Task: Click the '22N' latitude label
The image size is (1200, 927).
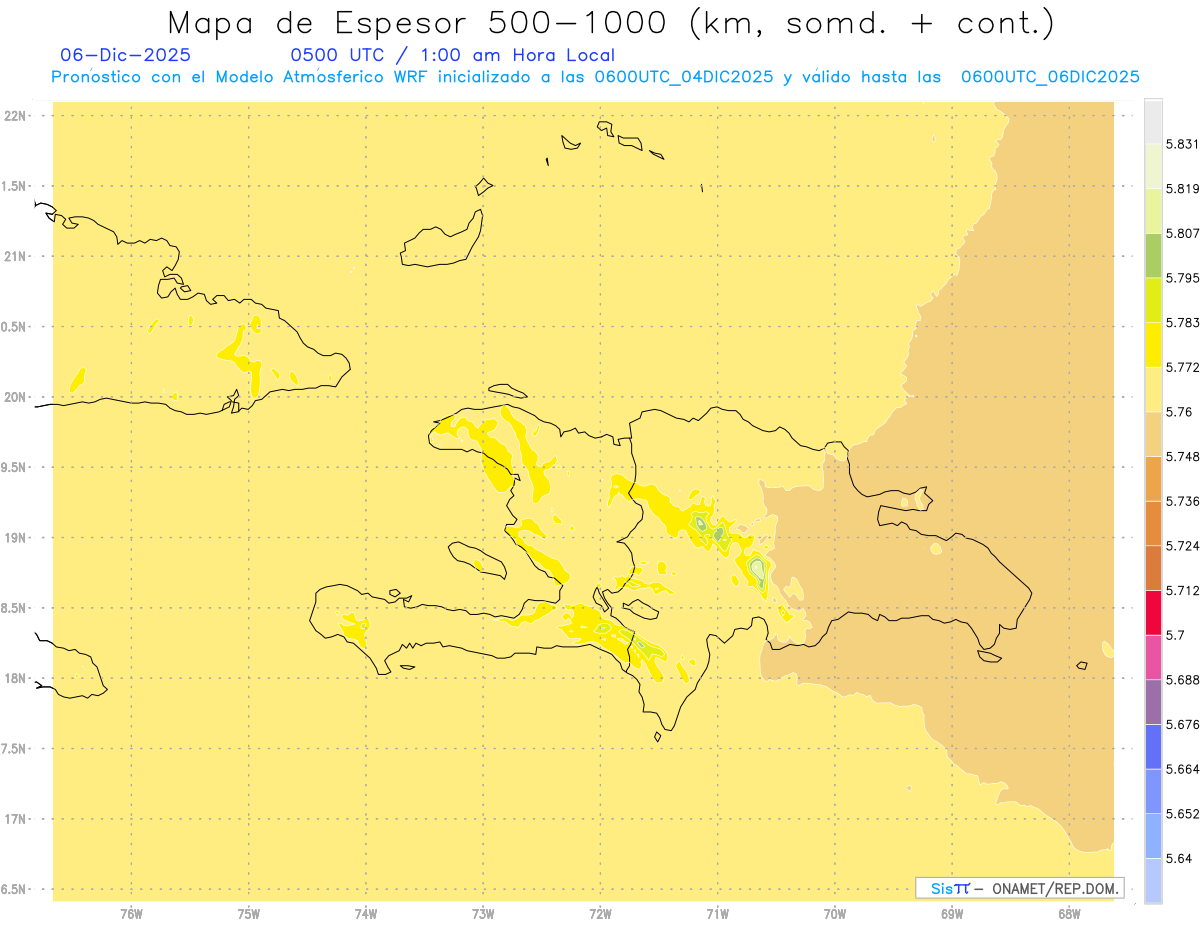Action: 15,116
